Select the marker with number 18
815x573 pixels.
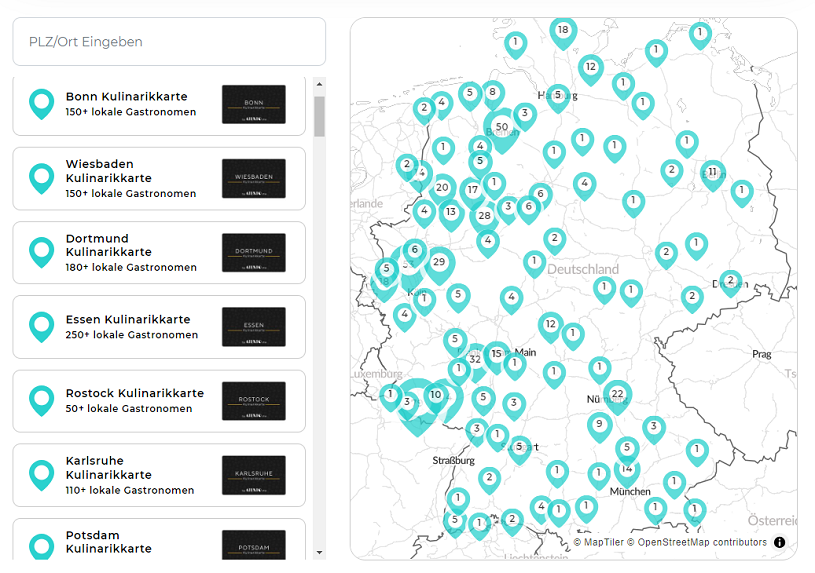tap(563, 31)
